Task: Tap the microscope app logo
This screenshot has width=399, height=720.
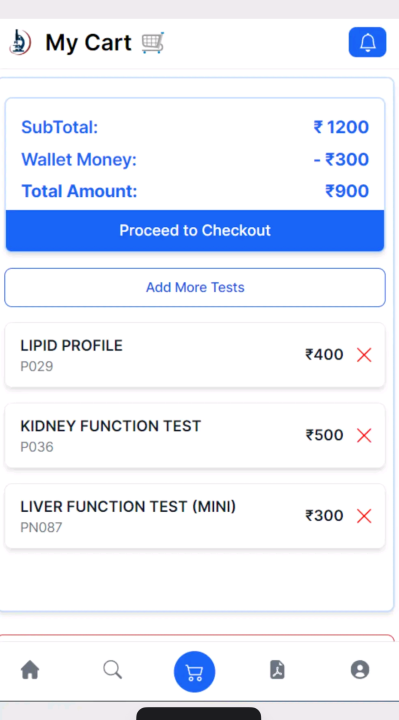Action: (x=21, y=42)
